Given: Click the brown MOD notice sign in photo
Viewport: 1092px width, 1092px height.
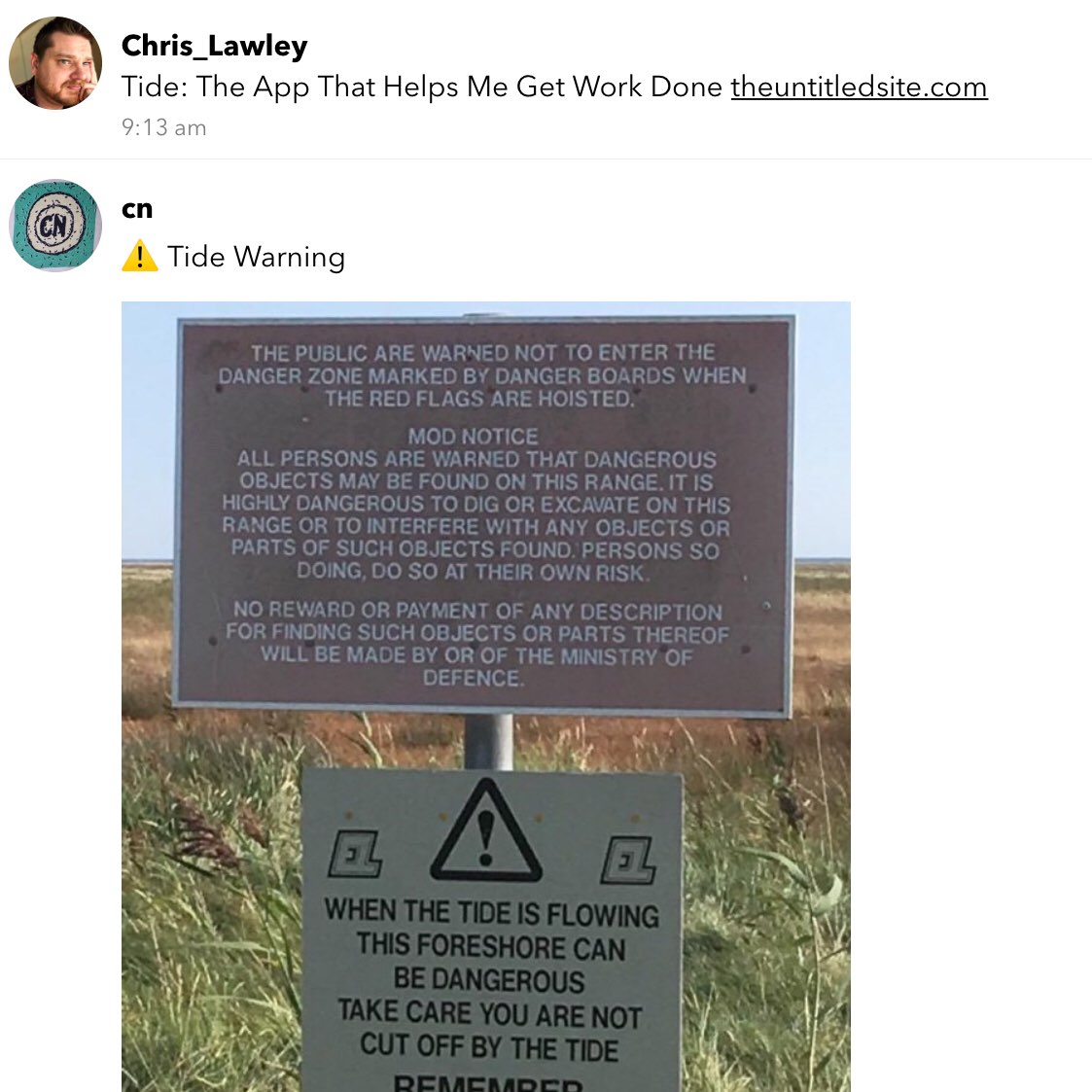Looking at the screenshot, I should 483,516.
